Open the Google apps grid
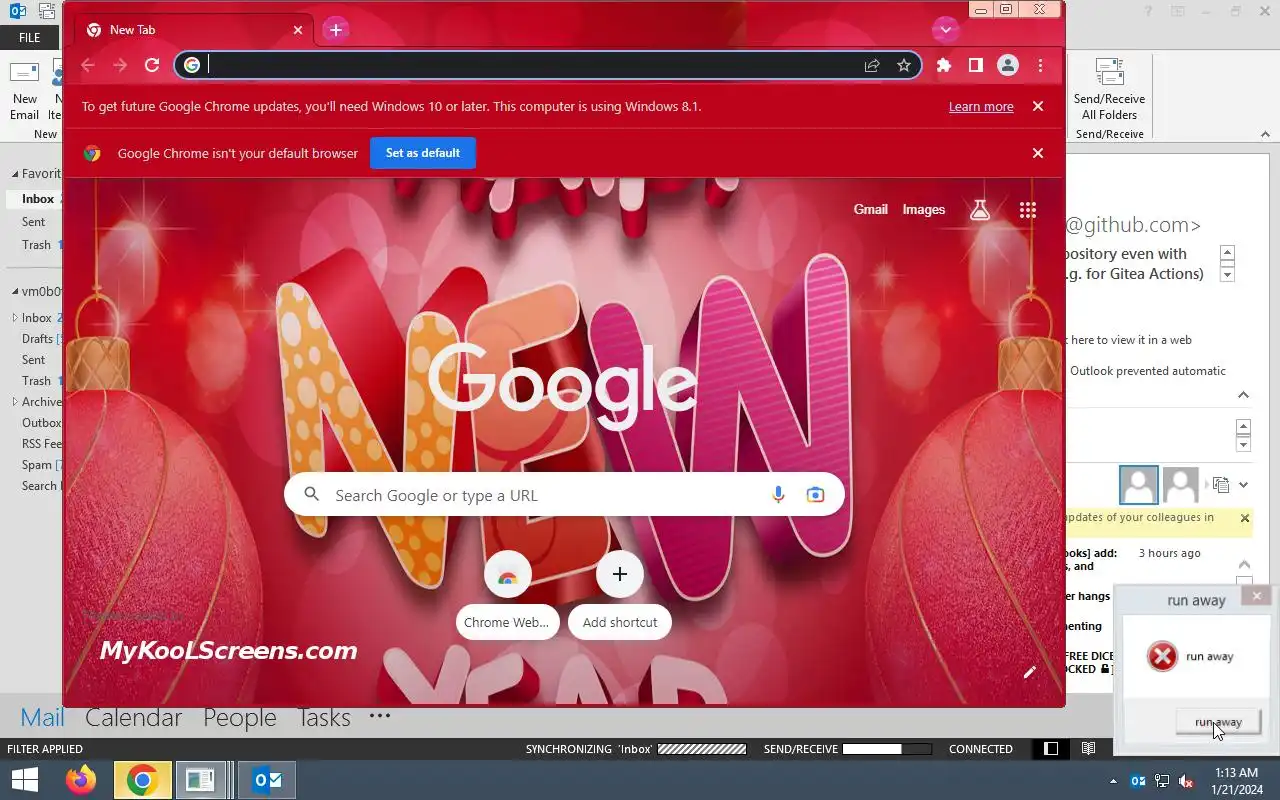 tap(1028, 209)
